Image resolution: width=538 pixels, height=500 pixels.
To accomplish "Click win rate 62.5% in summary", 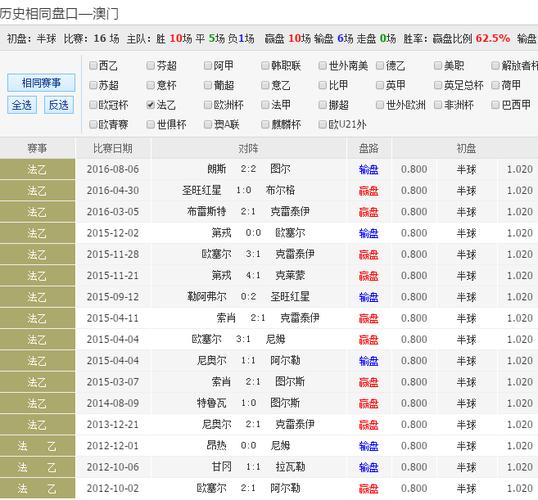I will [x=493, y=38].
